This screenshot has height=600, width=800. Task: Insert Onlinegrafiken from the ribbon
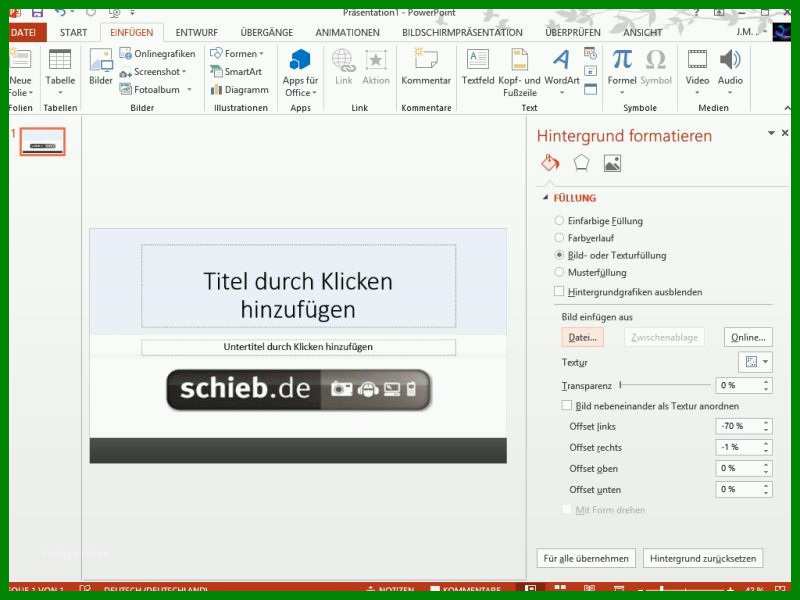[157, 54]
